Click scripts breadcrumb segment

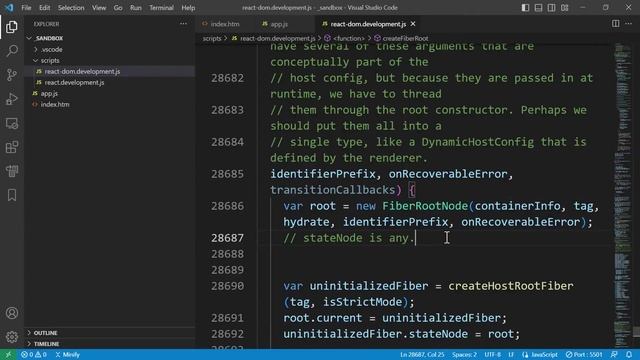pyautogui.click(x=212, y=38)
